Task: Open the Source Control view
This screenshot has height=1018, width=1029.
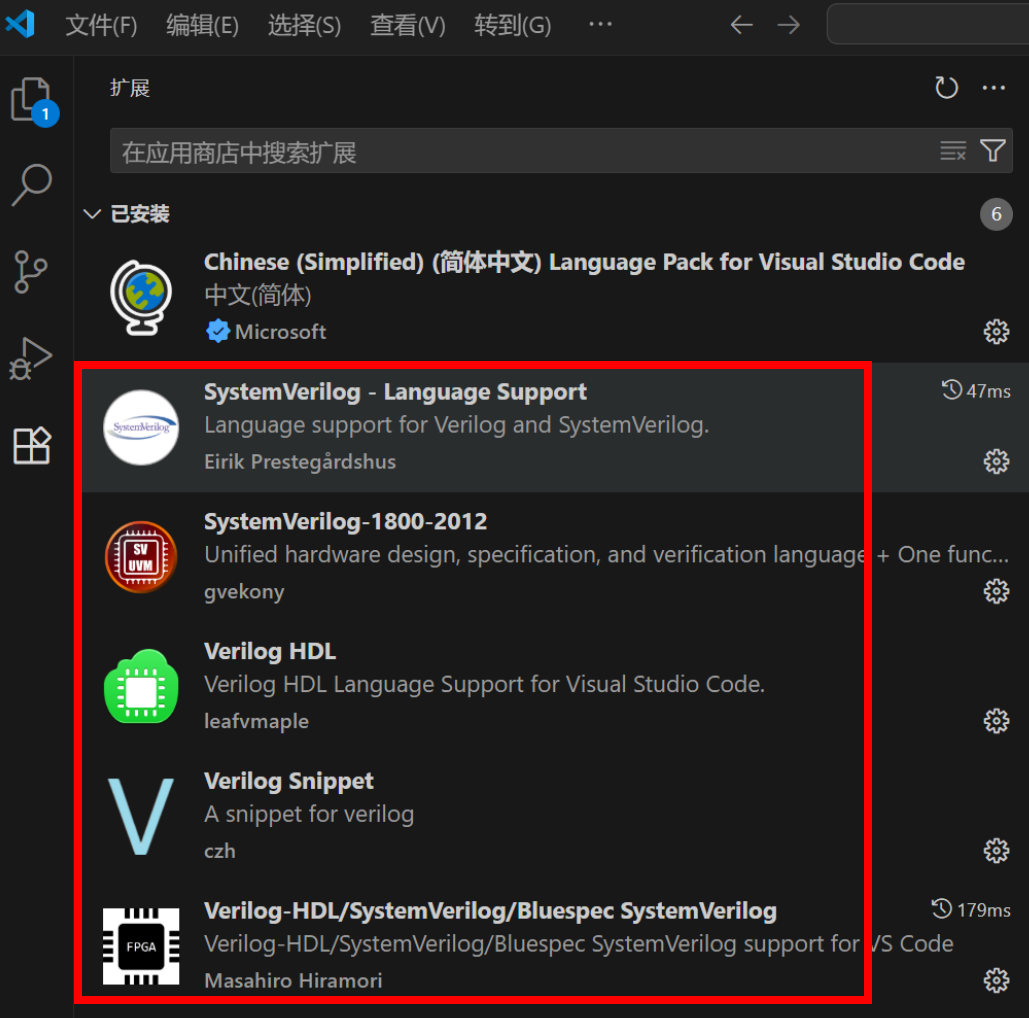Action: point(30,272)
